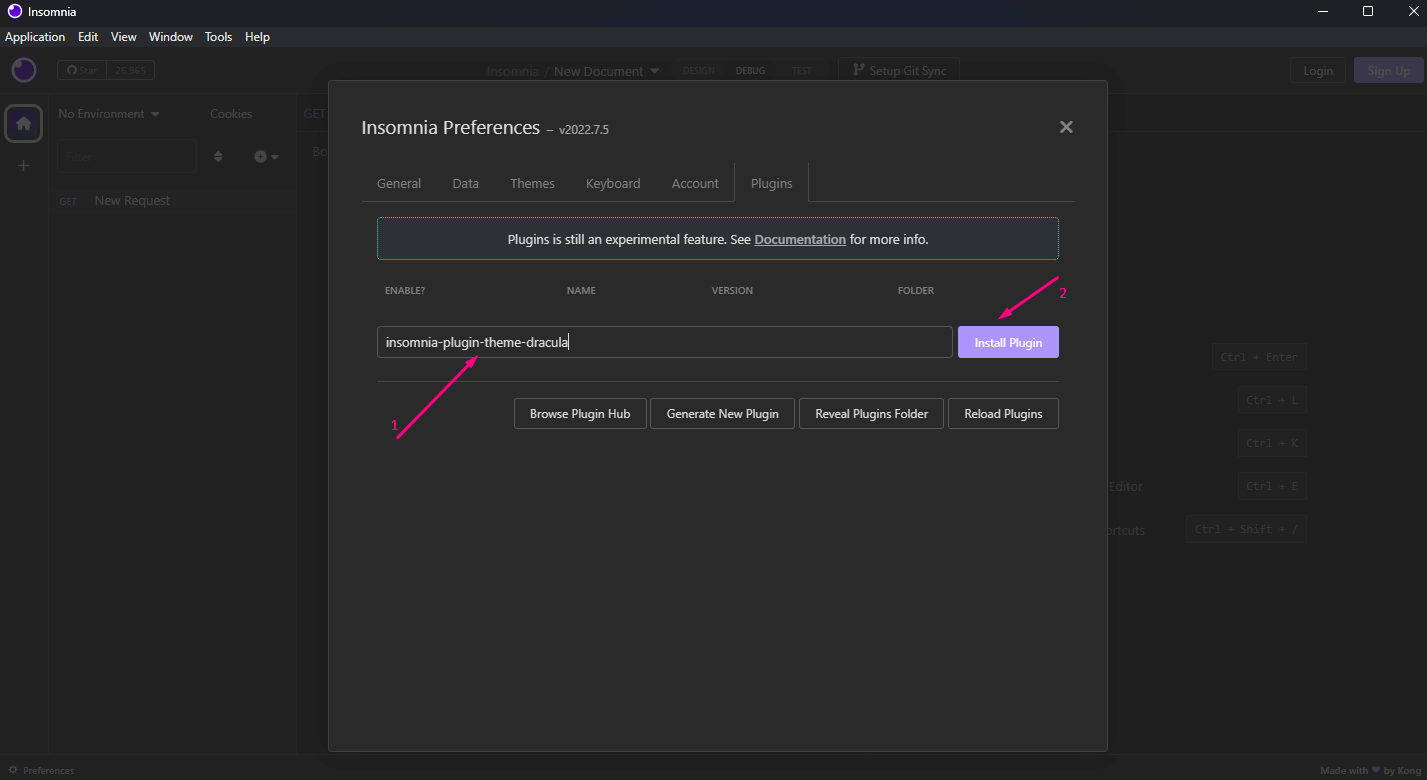Screen dimensions: 1427x780
Task: Maximize the Insomnia window
Action: (1368, 12)
